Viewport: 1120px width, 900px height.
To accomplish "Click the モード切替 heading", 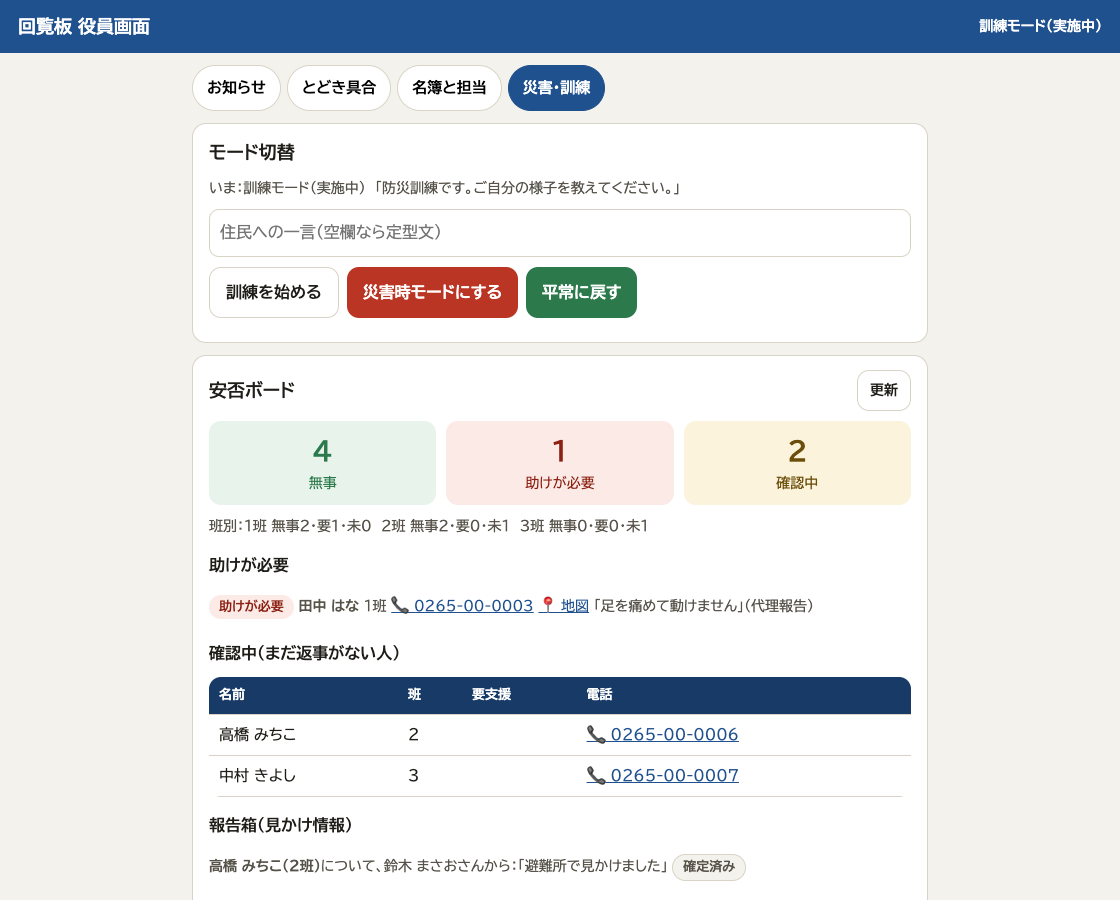I will 251,152.
